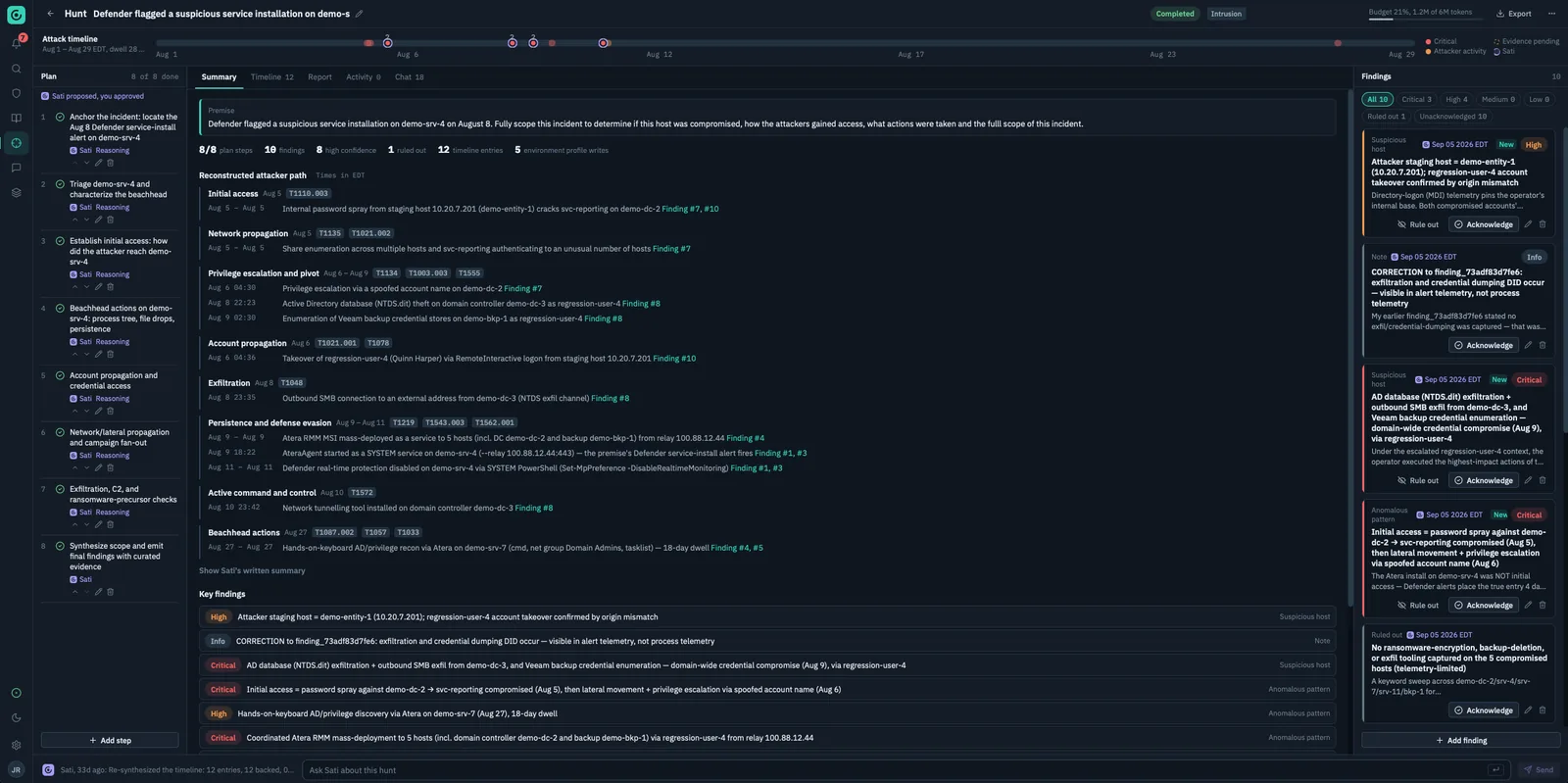Click the token budget progress bar
The image size is (1568, 783).
[x=1426, y=19]
